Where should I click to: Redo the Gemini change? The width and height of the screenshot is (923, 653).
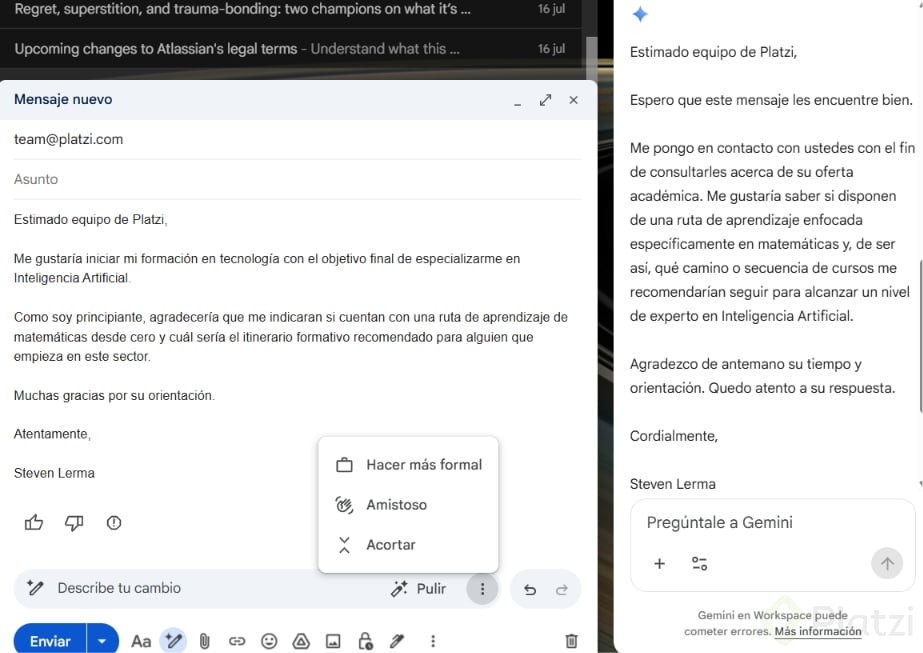click(x=562, y=589)
